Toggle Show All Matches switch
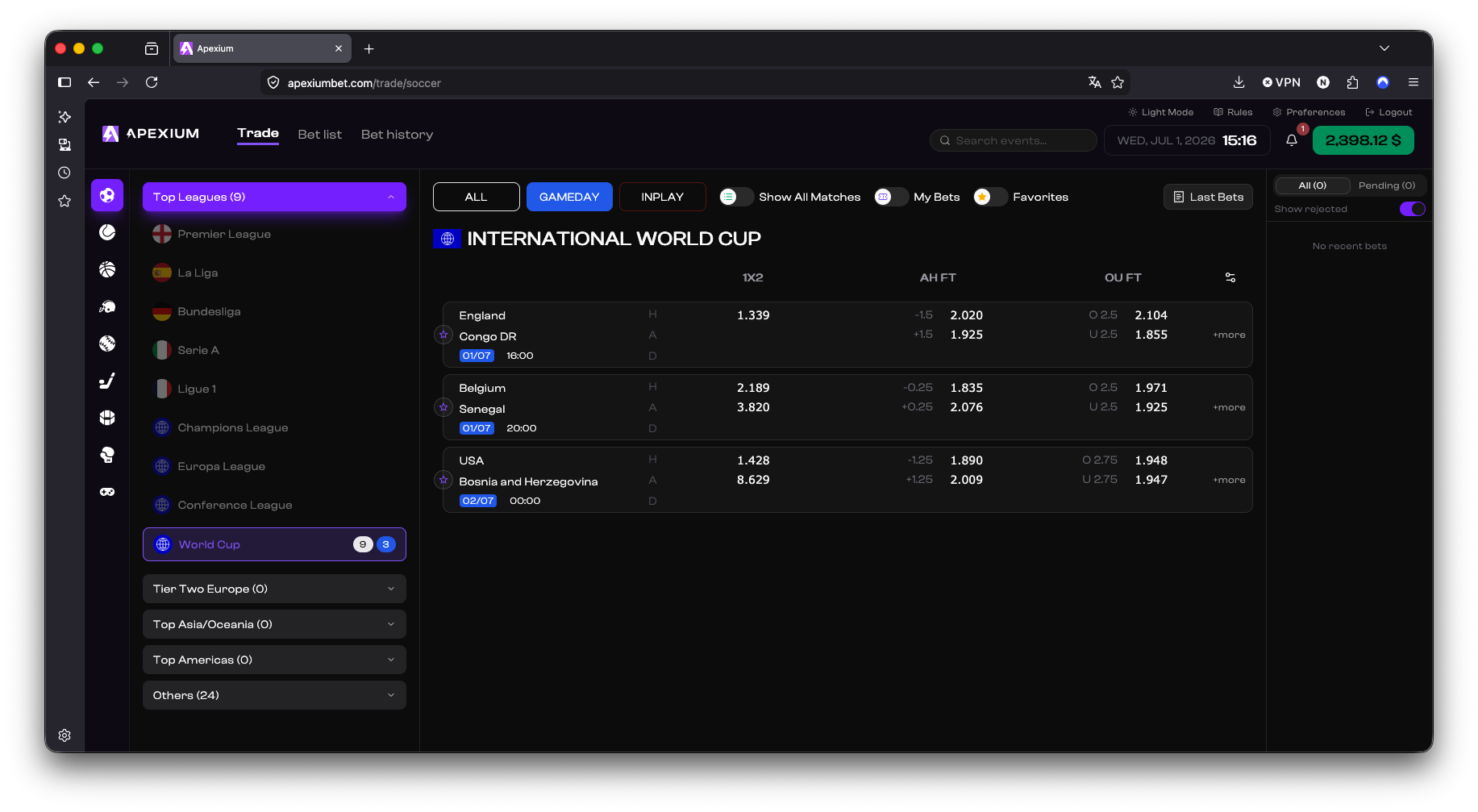Image resolution: width=1478 pixels, height=812 pixels. click(x=736, y=197)
